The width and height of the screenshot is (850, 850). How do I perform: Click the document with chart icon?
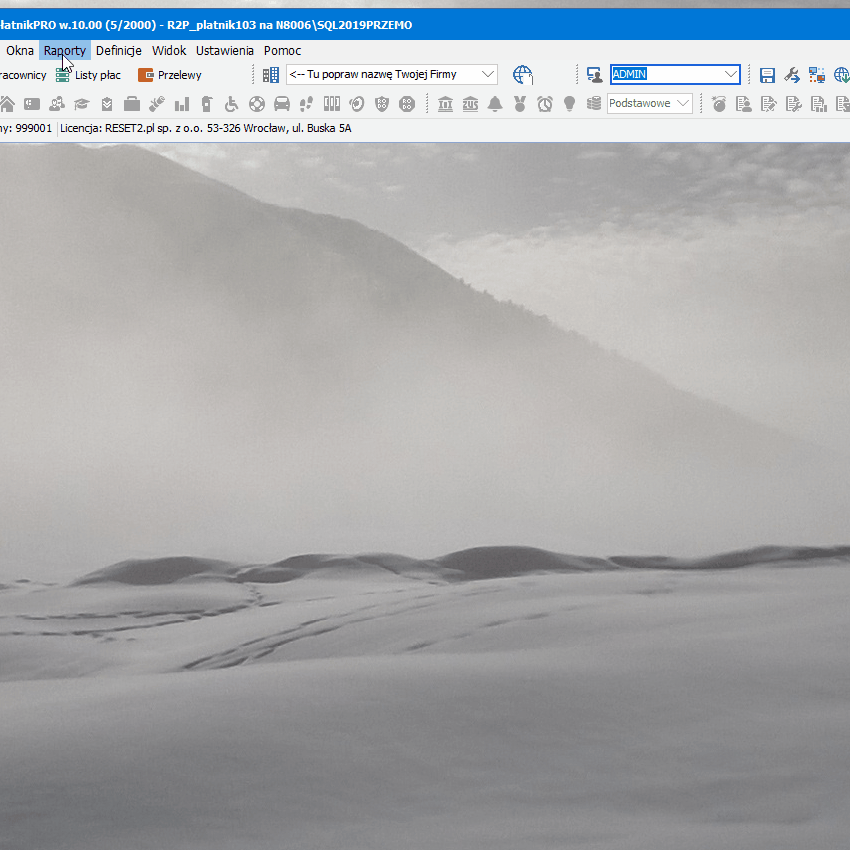click(x=819, y=104)
